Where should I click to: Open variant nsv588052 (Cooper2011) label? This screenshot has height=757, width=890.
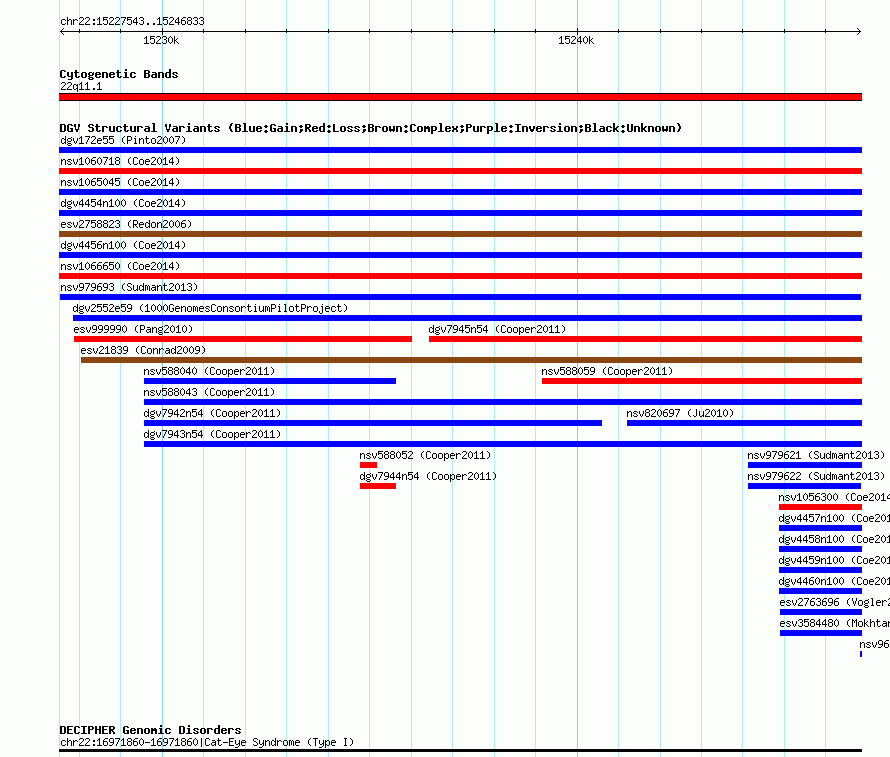coord(425,455)
